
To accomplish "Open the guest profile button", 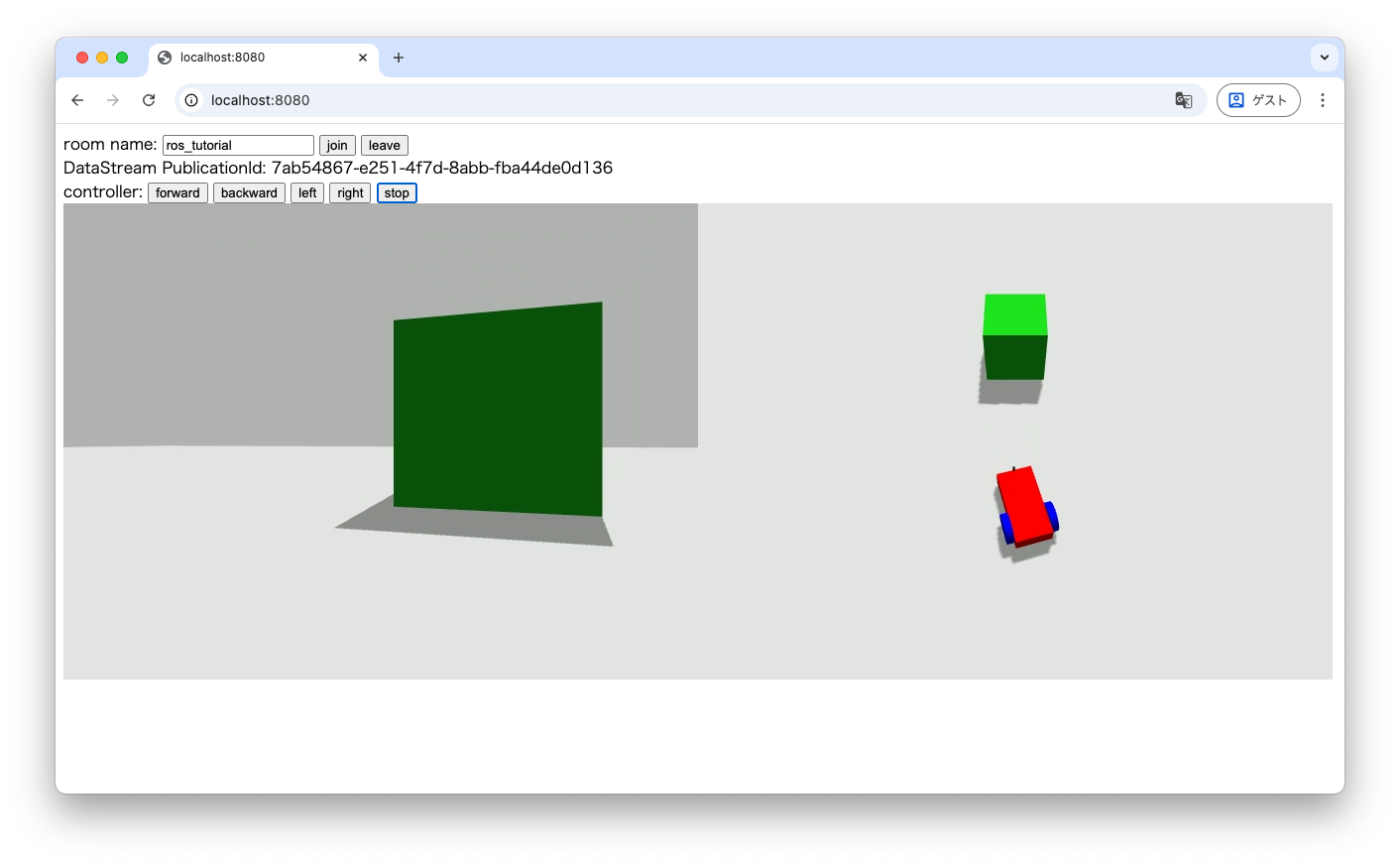I will (1257, 100).
